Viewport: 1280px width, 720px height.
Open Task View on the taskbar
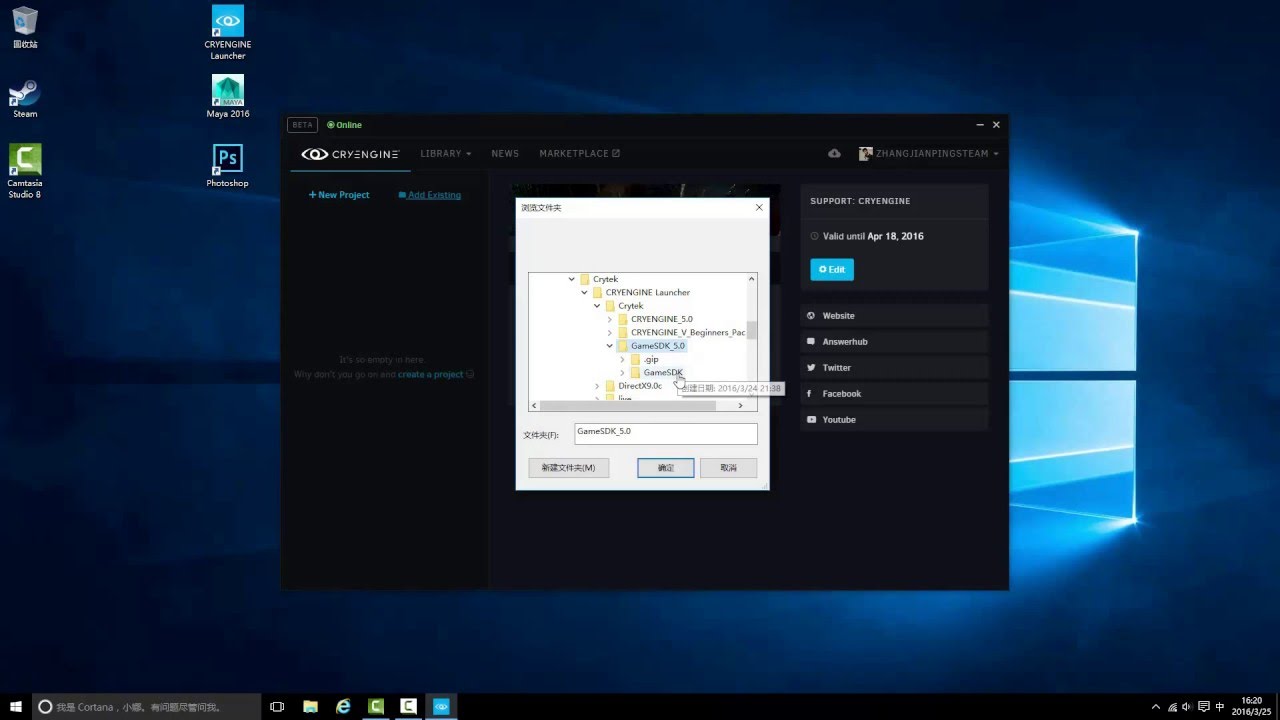pos(277,706)
